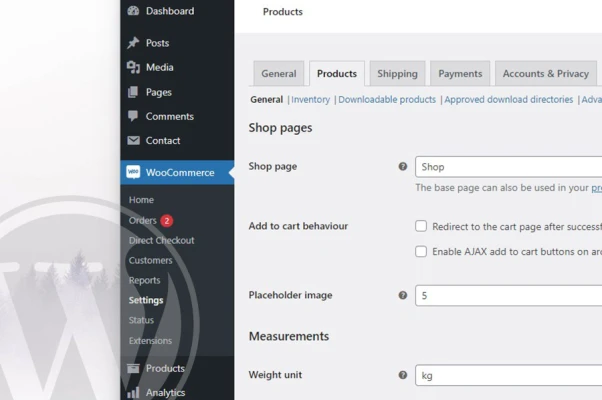602x400 pixels.
Task: Open Downloadable products subsection link
Action: click(387, 99)
